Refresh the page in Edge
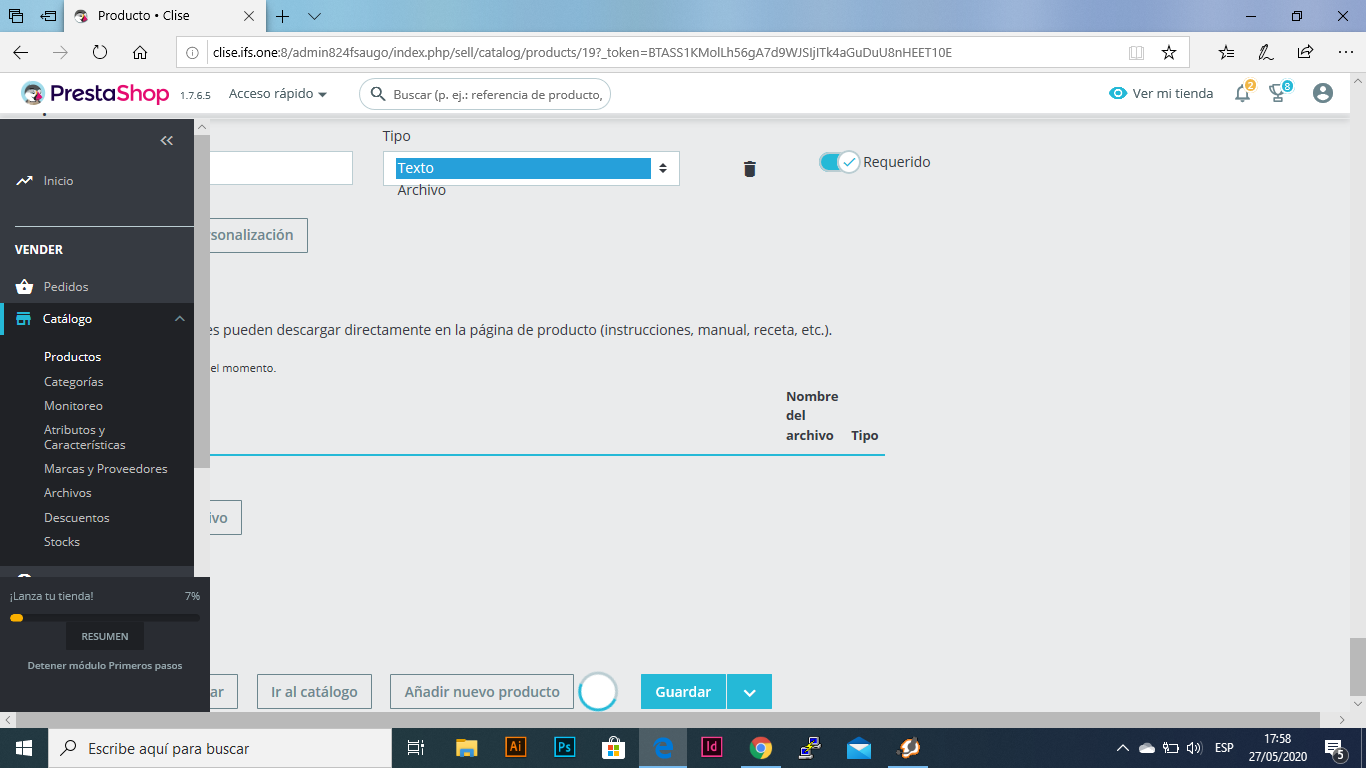The height and width of the screenshot is (768, 1366). tap(100, 52)
